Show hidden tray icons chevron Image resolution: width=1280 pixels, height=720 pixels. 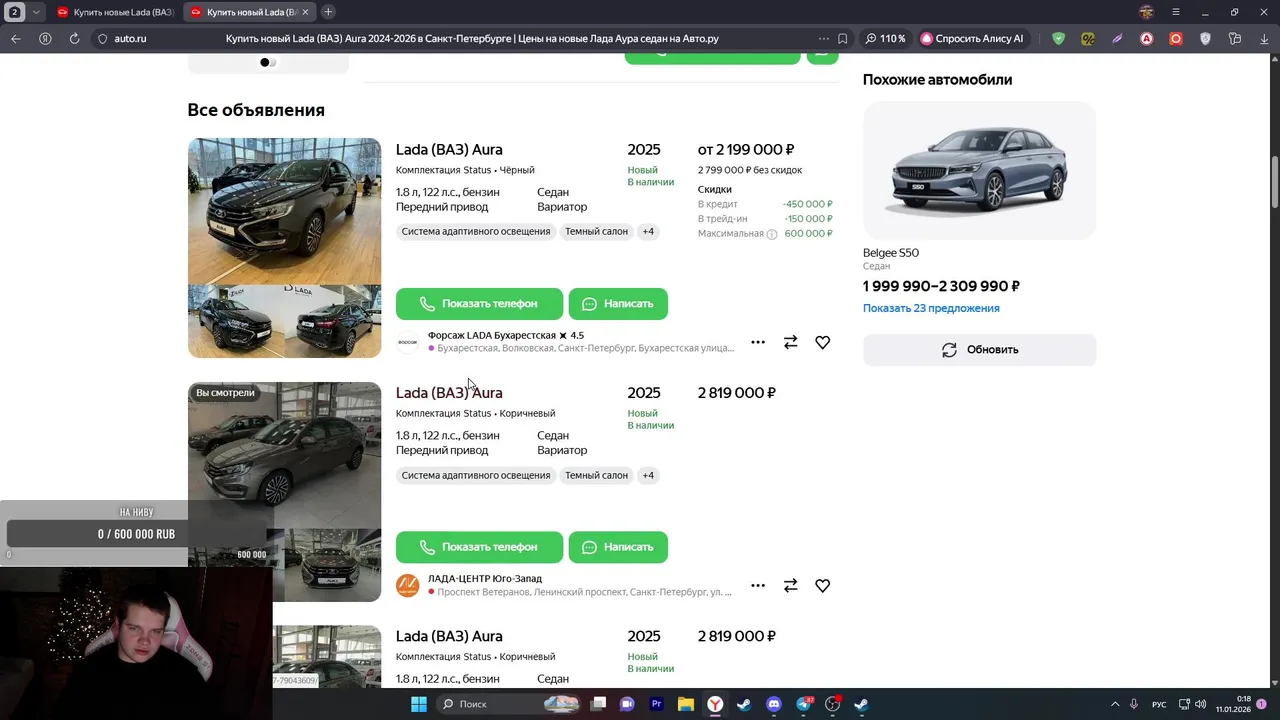pyautogui.click(x=1115, y=704)
